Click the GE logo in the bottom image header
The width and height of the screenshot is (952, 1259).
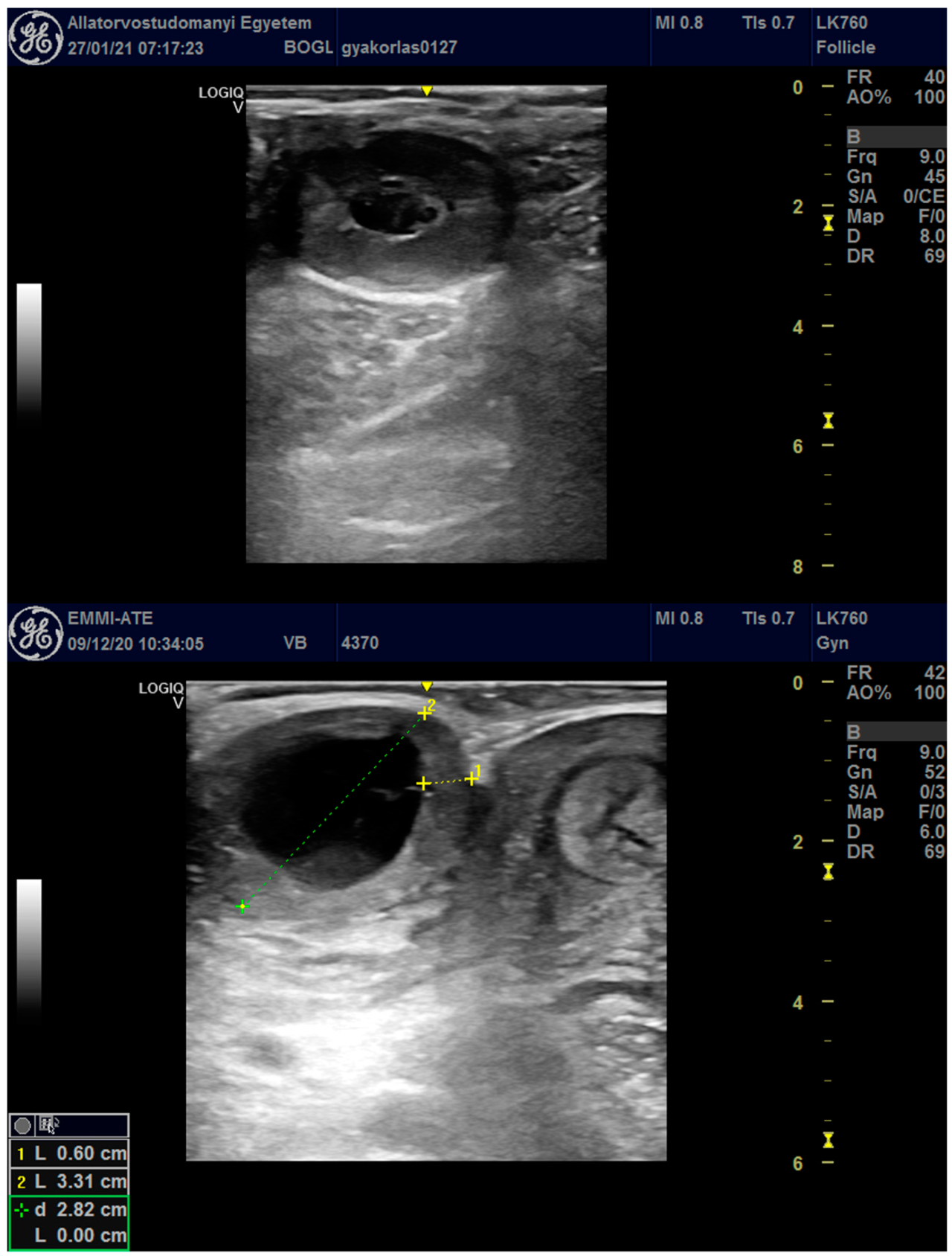pos(35,633)
